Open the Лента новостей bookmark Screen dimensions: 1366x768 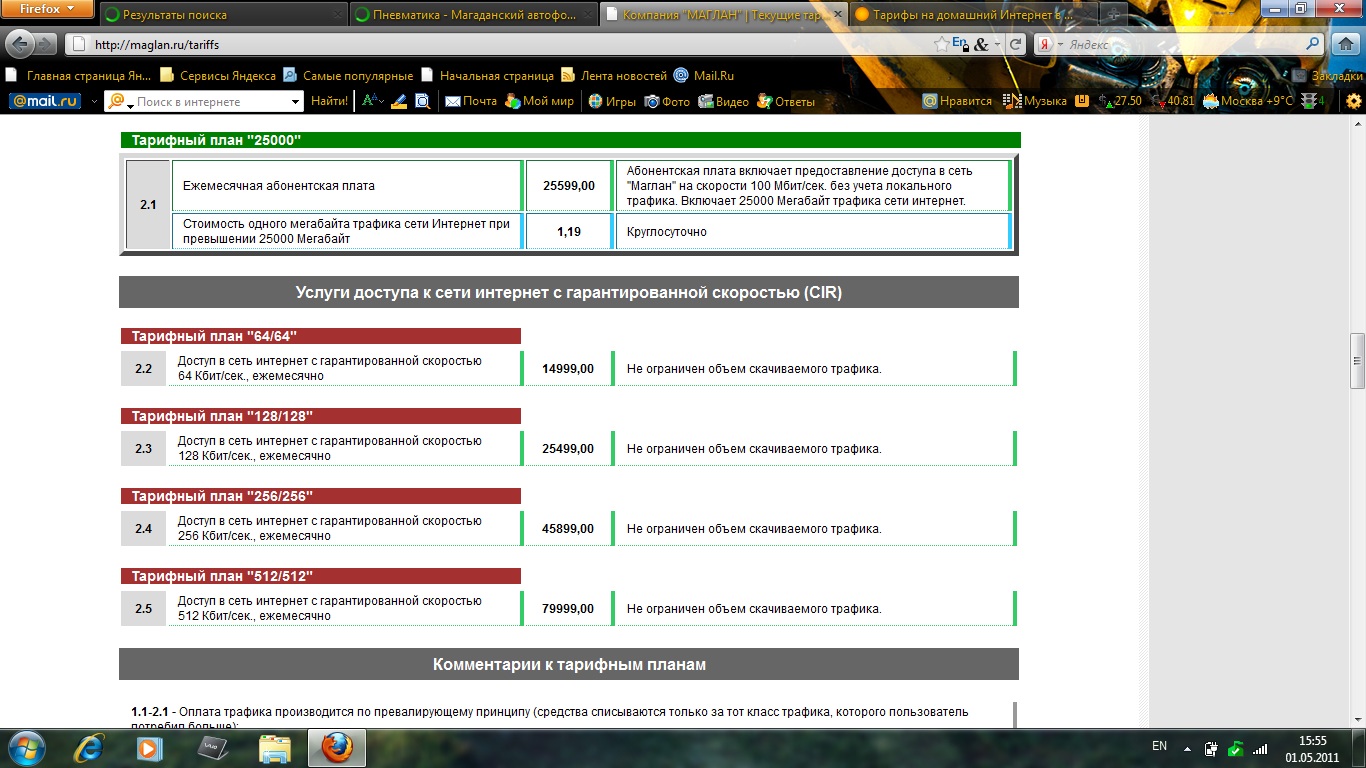point(614,75)
